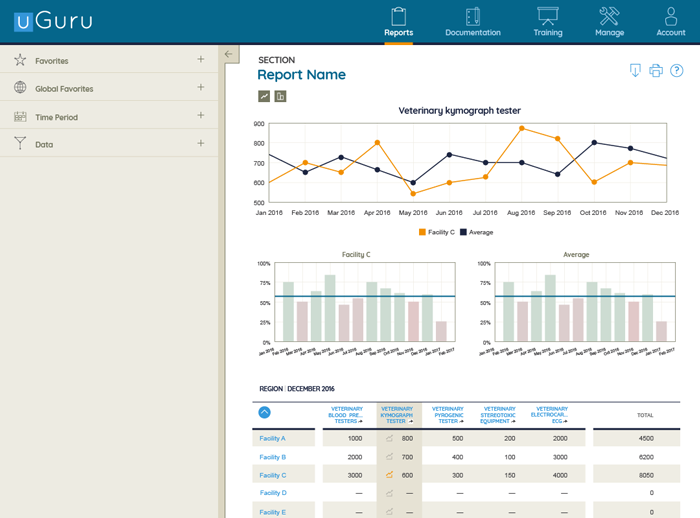The image size is (700, 518).
Task: Toggle chart icon for Facility A row
Action: click(390, 438)
